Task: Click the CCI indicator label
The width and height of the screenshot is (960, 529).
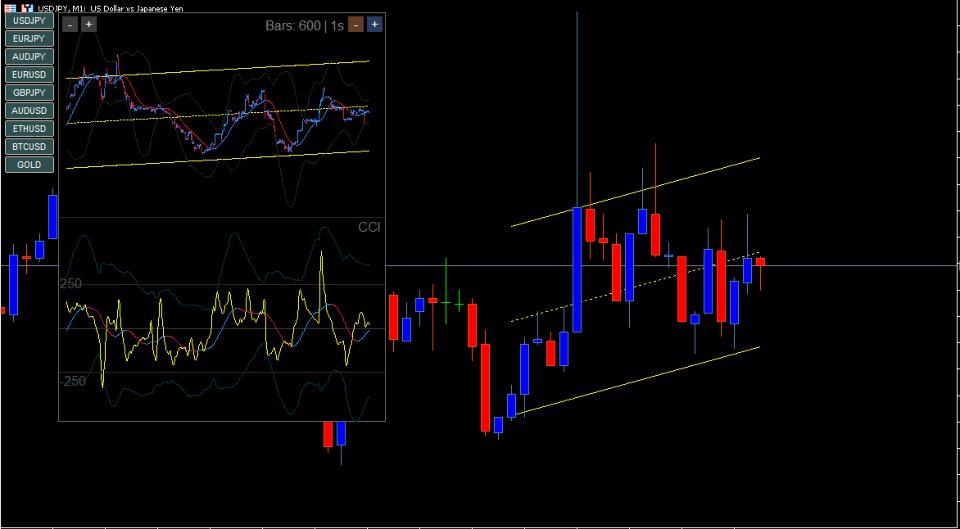Action: [x=369, y=227]
